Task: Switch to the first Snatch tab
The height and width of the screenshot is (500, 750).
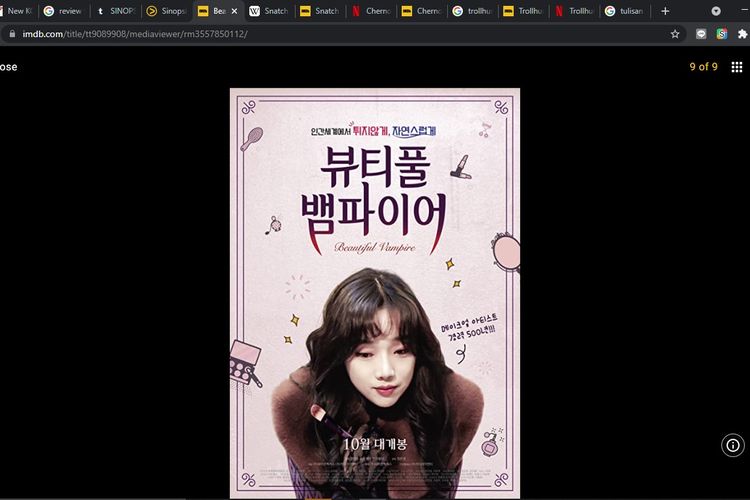Action: coord(268,11)
